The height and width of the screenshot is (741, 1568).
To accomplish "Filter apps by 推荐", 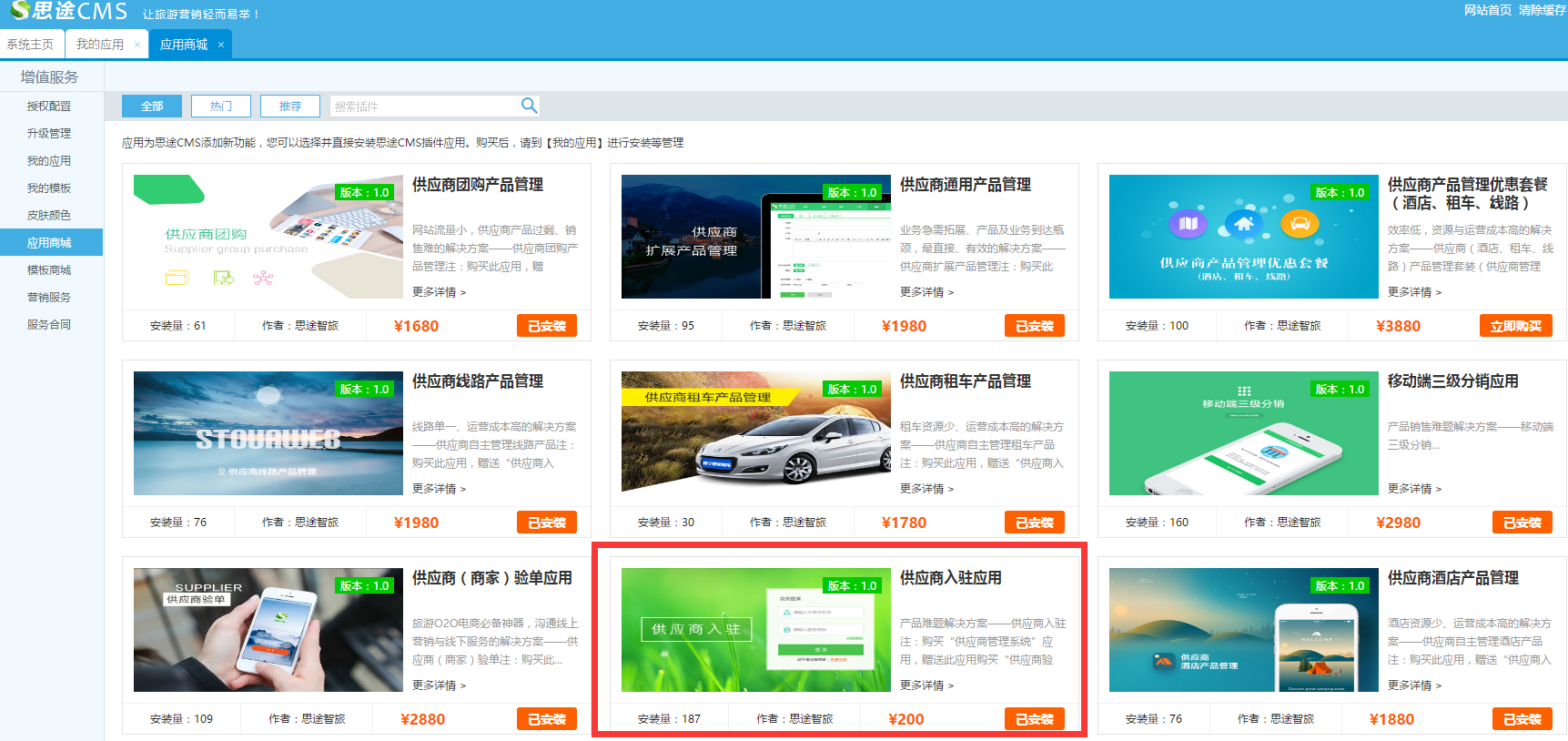I will [290, 107].
